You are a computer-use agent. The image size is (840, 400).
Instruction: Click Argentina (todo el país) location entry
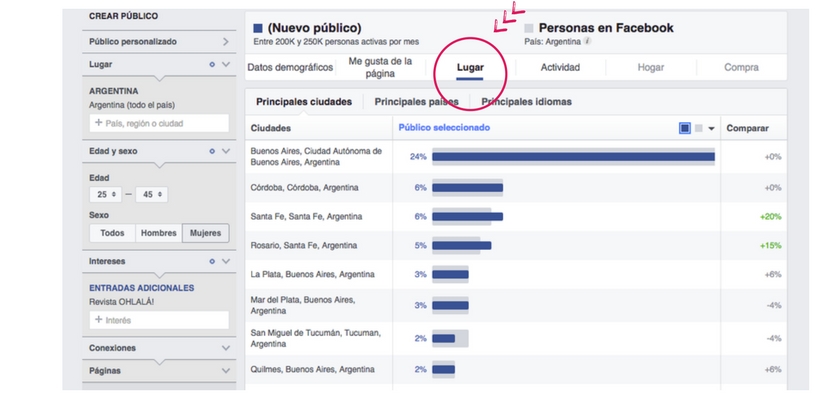tap(132, 105)
